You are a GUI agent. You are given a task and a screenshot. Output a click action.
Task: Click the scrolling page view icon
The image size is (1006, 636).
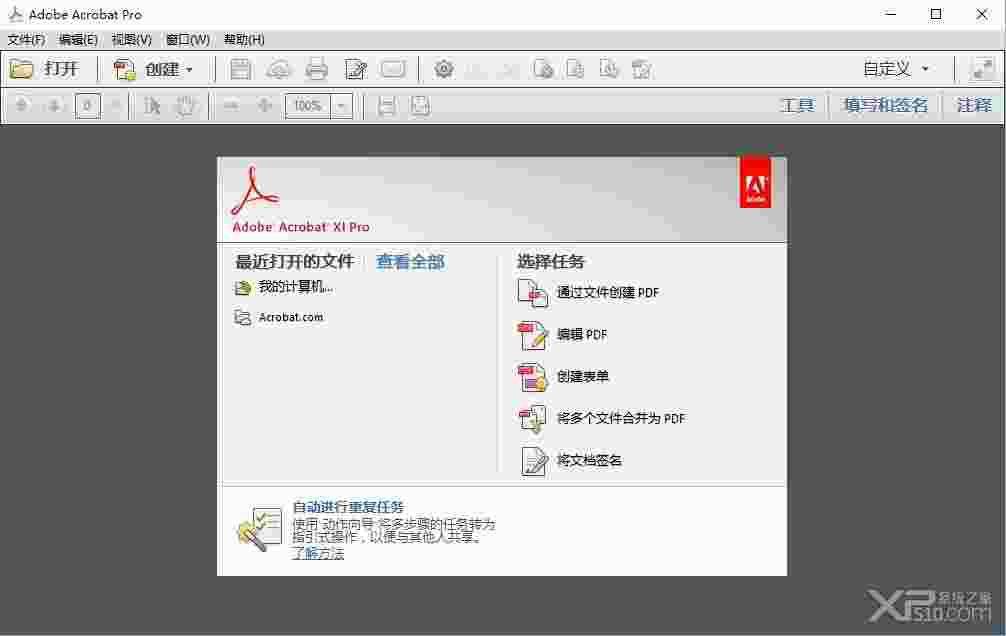pyautogui.click(x=386, y=106)
